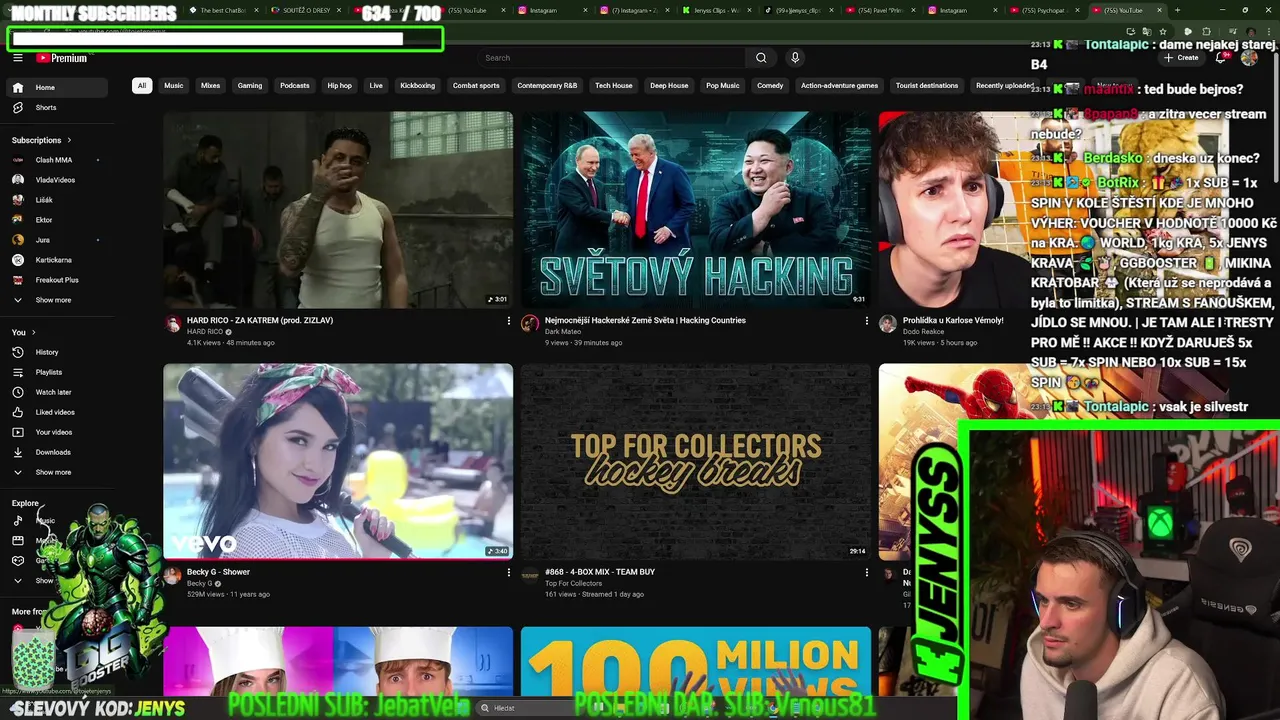1280x720 pixels.
Task: Open Shorts in the sidebar
Action: coord(58,107)
